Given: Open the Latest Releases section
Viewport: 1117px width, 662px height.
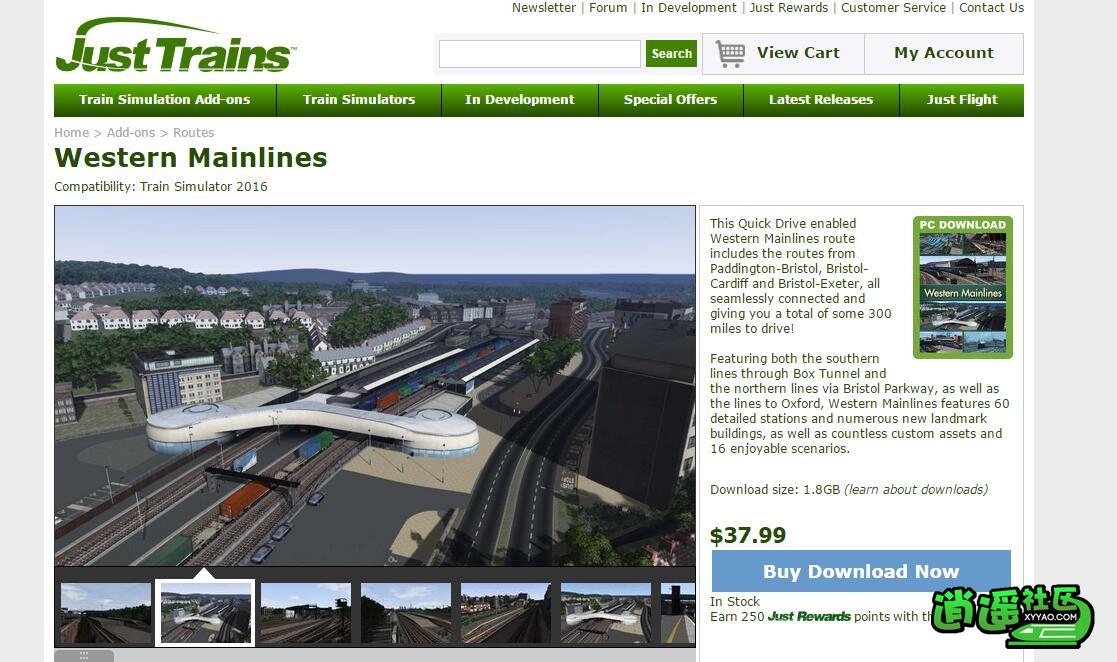Looking at the screenshot, I should point(821,100).
